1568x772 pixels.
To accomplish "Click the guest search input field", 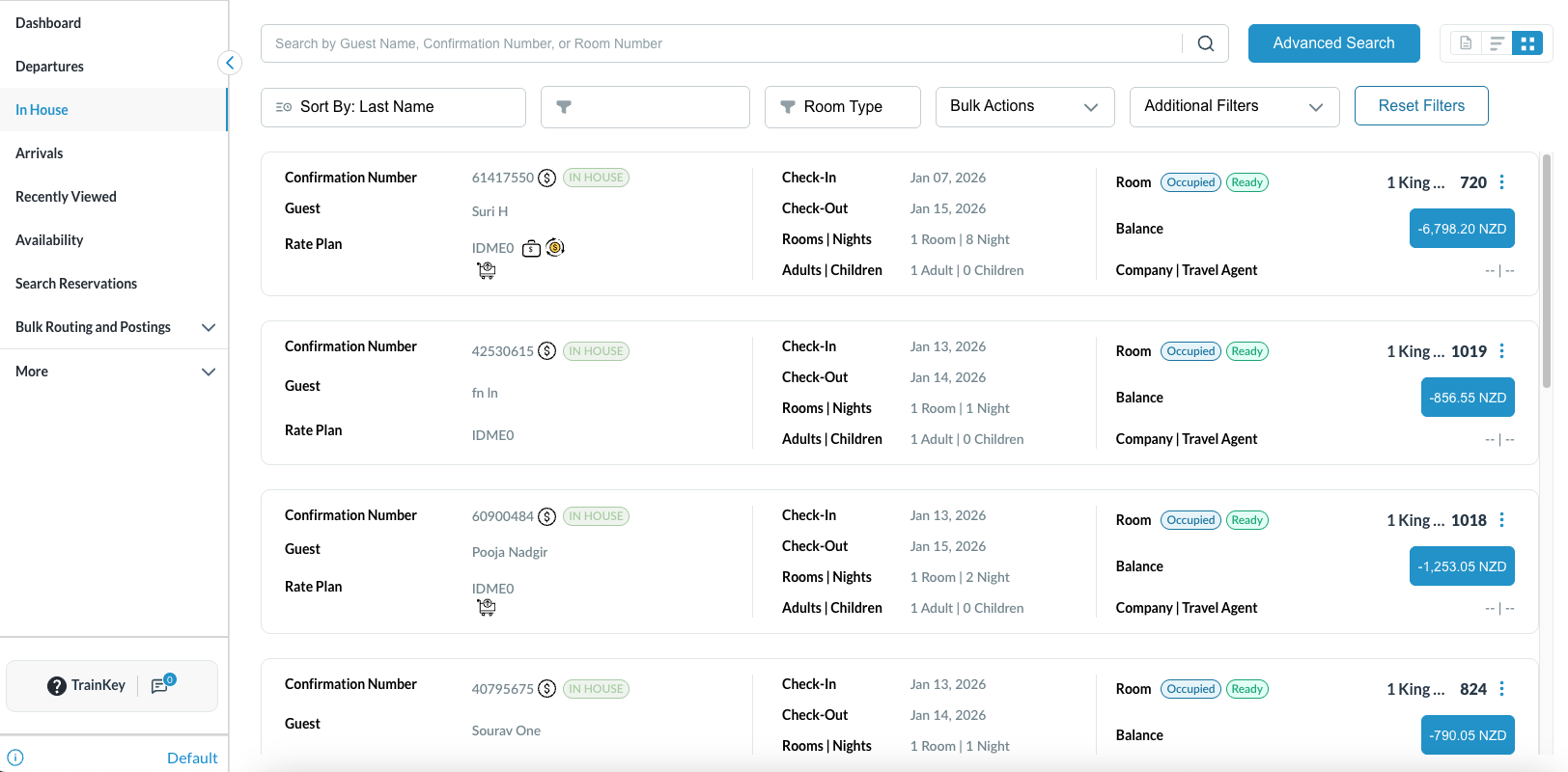I will pos(724,43).
